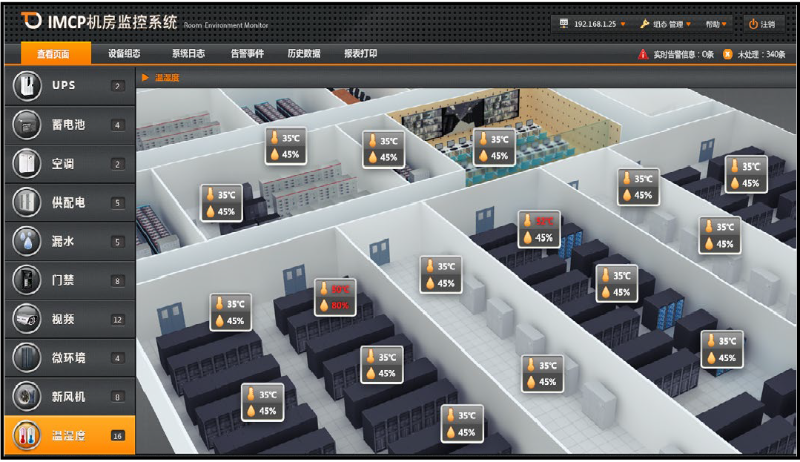Viewport: 800px width, 462px height.
Task: Click the 注销 logout button
Action: (x=761, y=23)
